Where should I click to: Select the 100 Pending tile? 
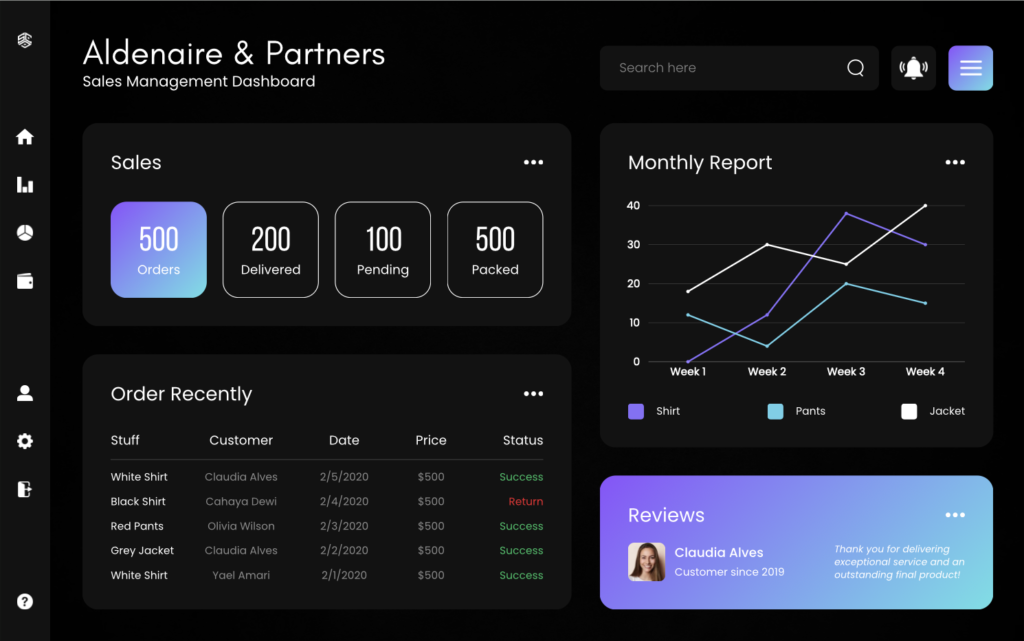pos(383,250)
